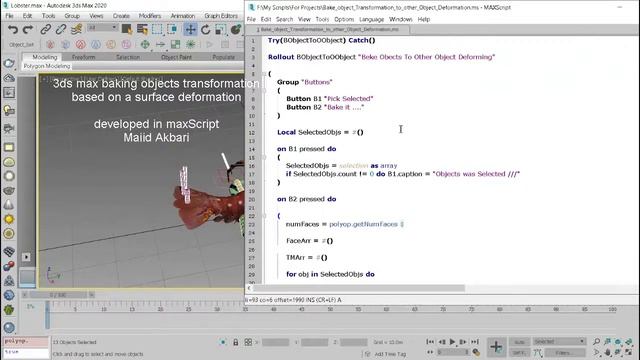Click Add Time Tag
Image resolution: width=640 pixels, height=360 pixels.
389,354
